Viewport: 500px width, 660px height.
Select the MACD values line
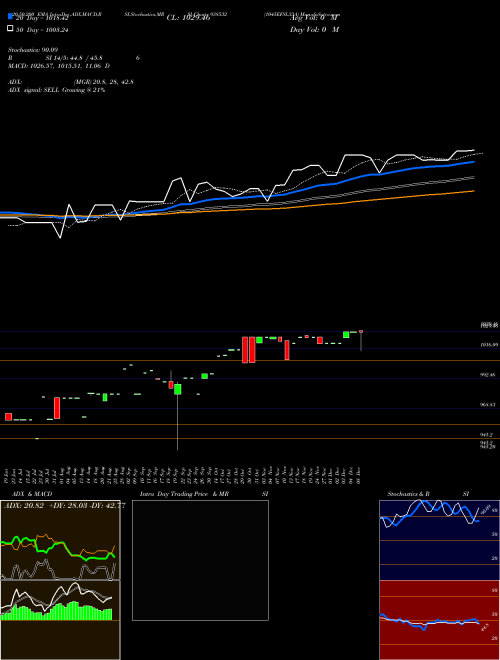[59, 66]
